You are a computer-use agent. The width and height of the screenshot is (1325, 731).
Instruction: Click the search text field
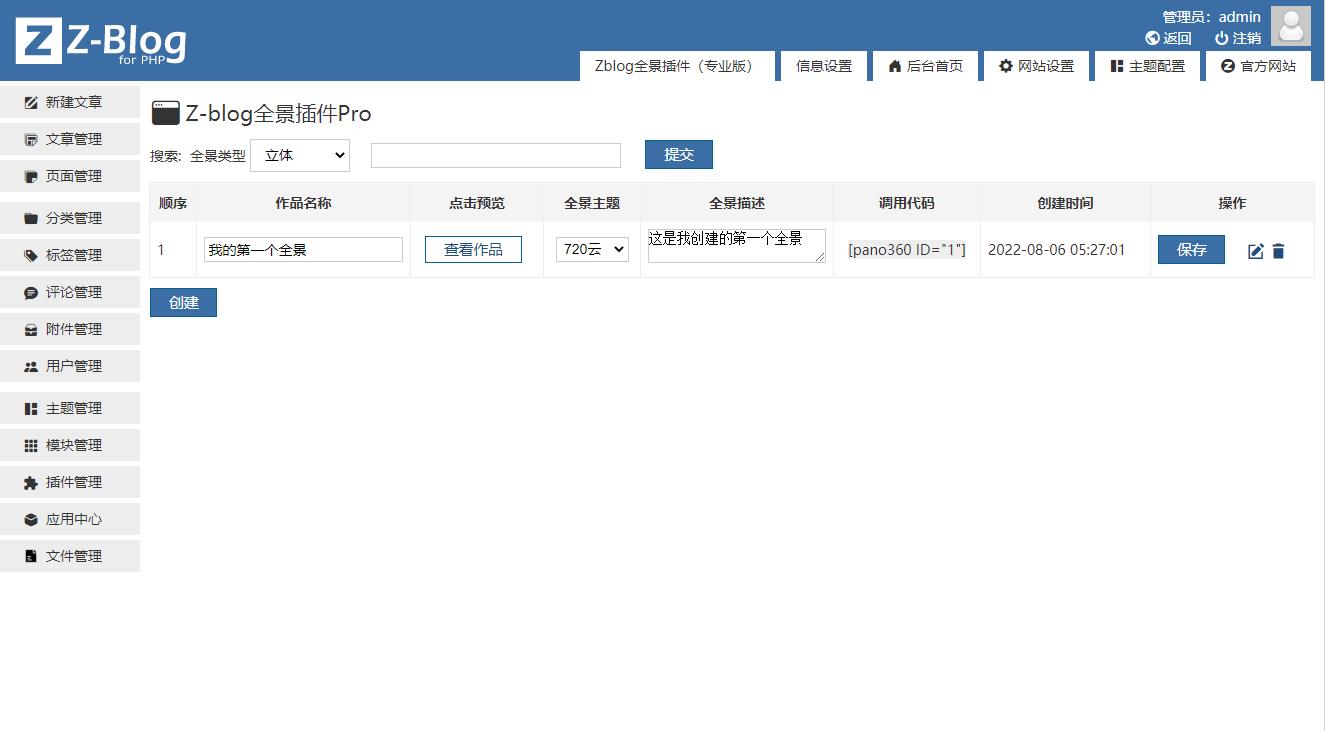tap(496, 155)
